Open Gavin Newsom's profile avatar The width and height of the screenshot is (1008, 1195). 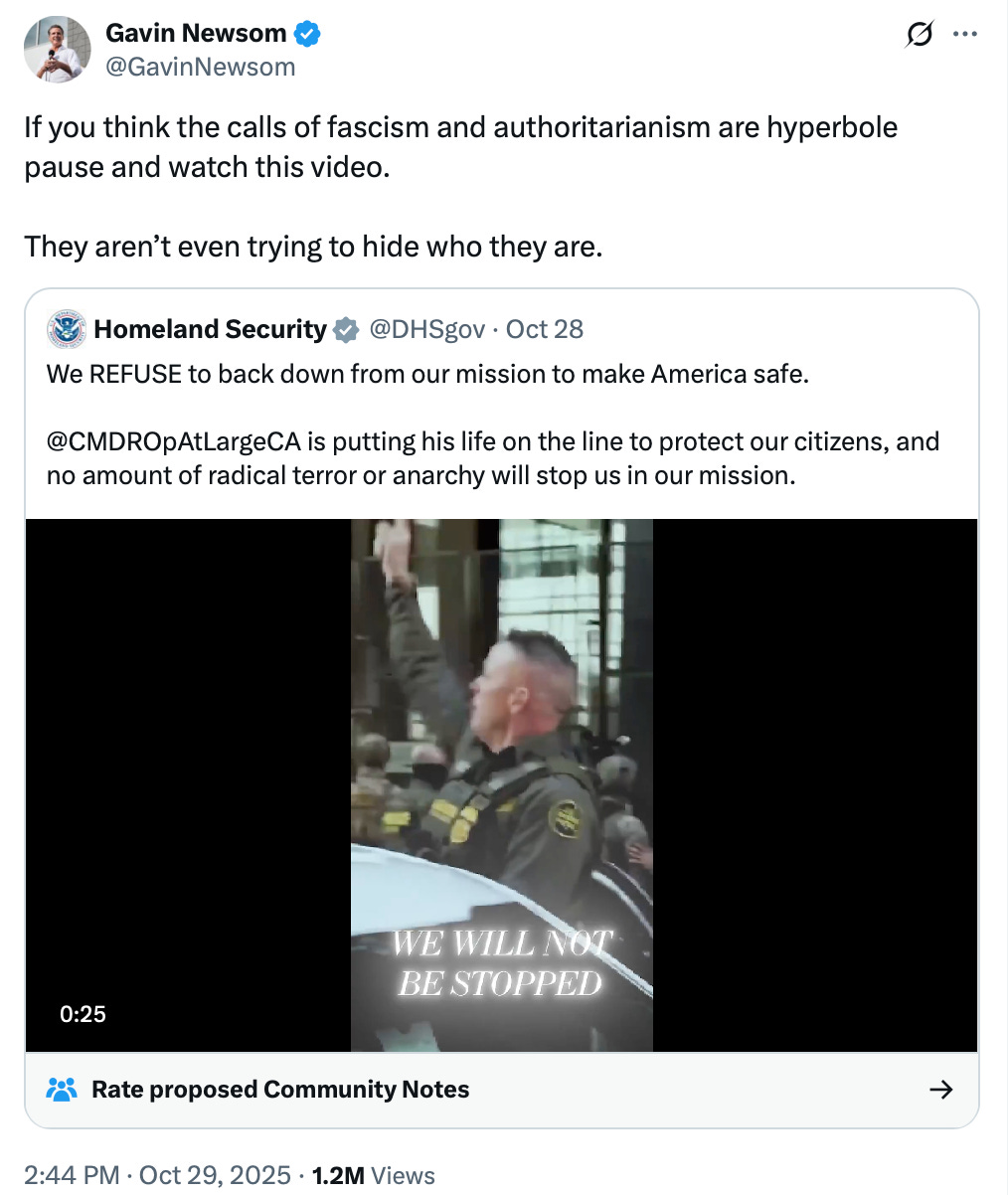coord(57,49)
